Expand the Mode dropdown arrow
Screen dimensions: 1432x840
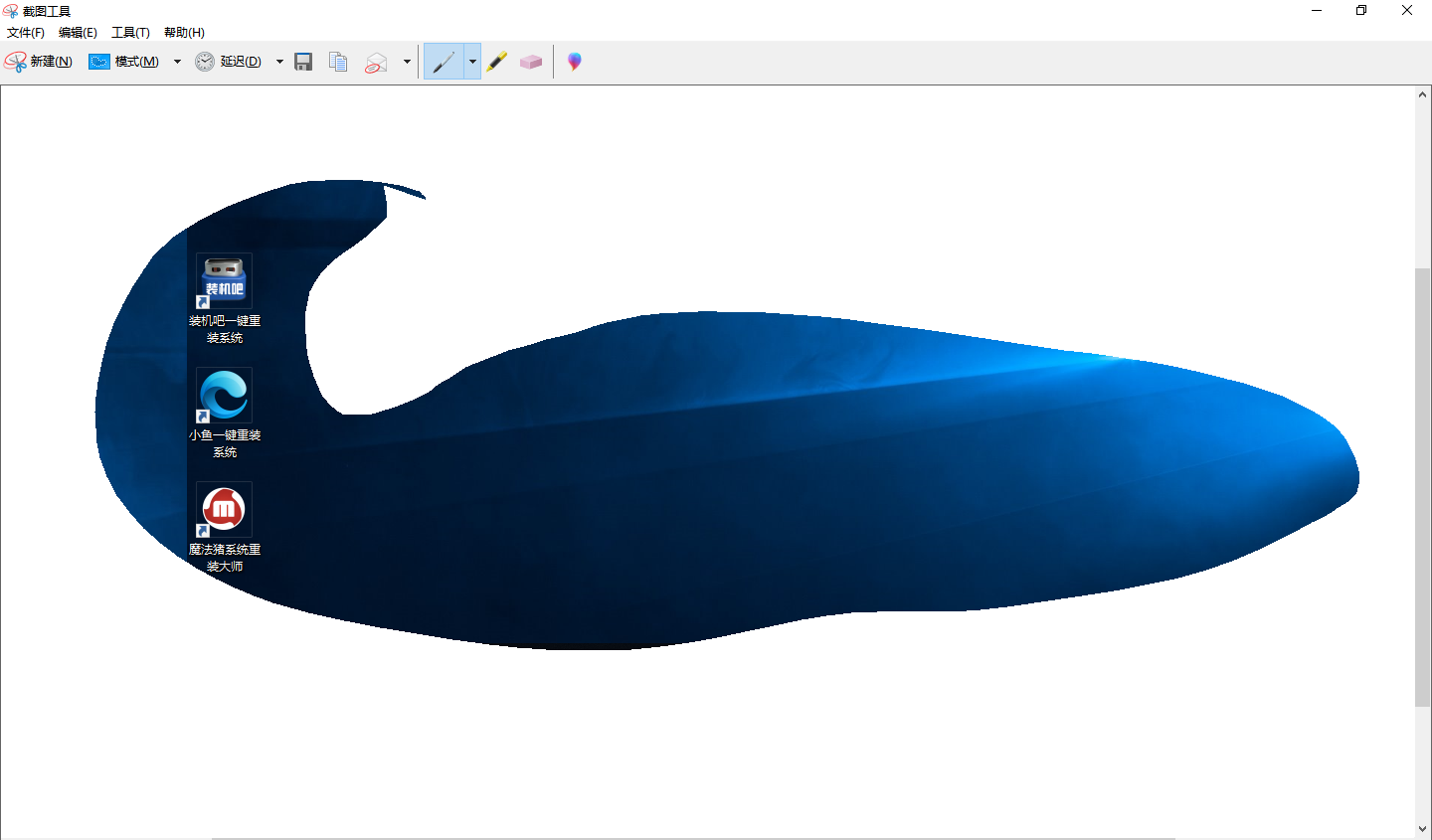pos(177,62)
